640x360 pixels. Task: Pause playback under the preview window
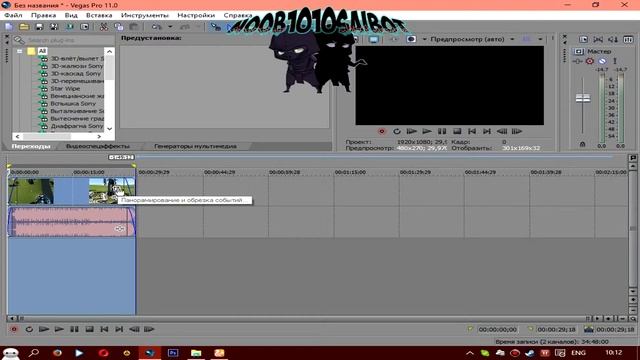pyautogui.click(x=442, y=131)
